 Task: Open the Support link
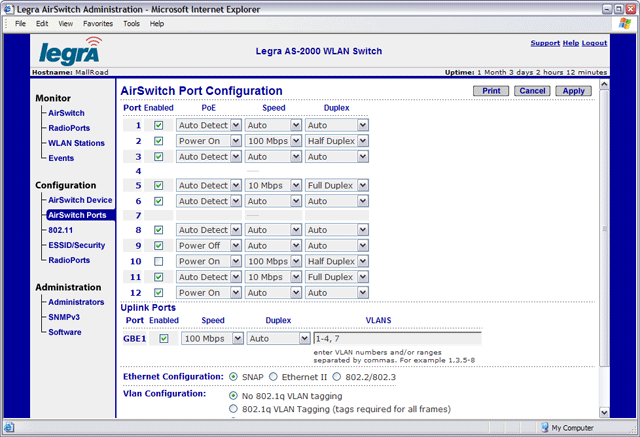point(545,43)
